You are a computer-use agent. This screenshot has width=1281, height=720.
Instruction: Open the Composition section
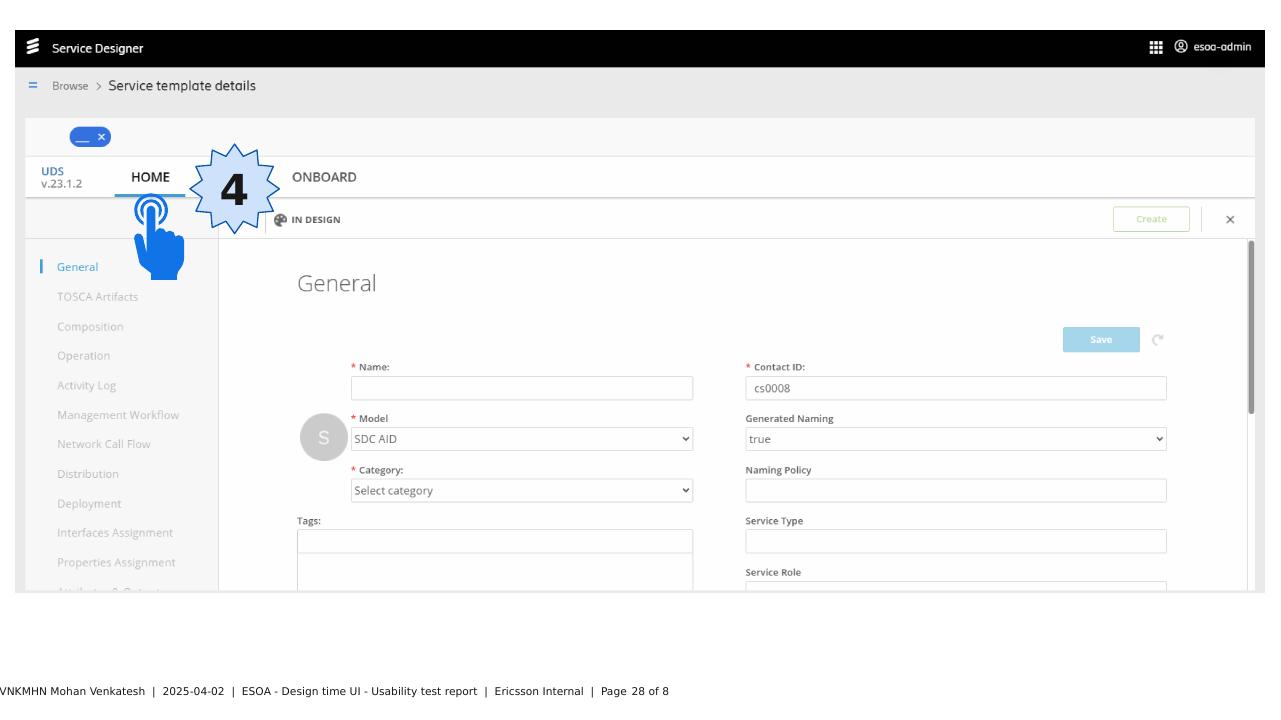(x=90, y=327)
